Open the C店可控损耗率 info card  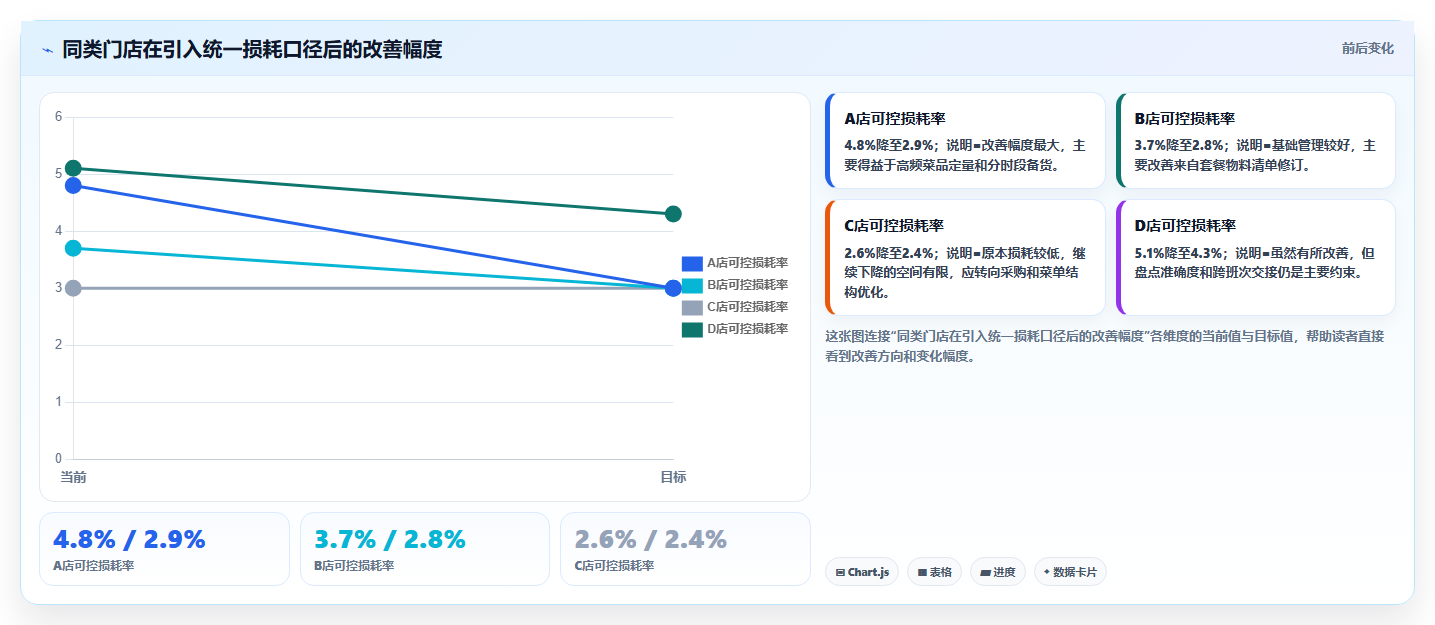[965, 257]
